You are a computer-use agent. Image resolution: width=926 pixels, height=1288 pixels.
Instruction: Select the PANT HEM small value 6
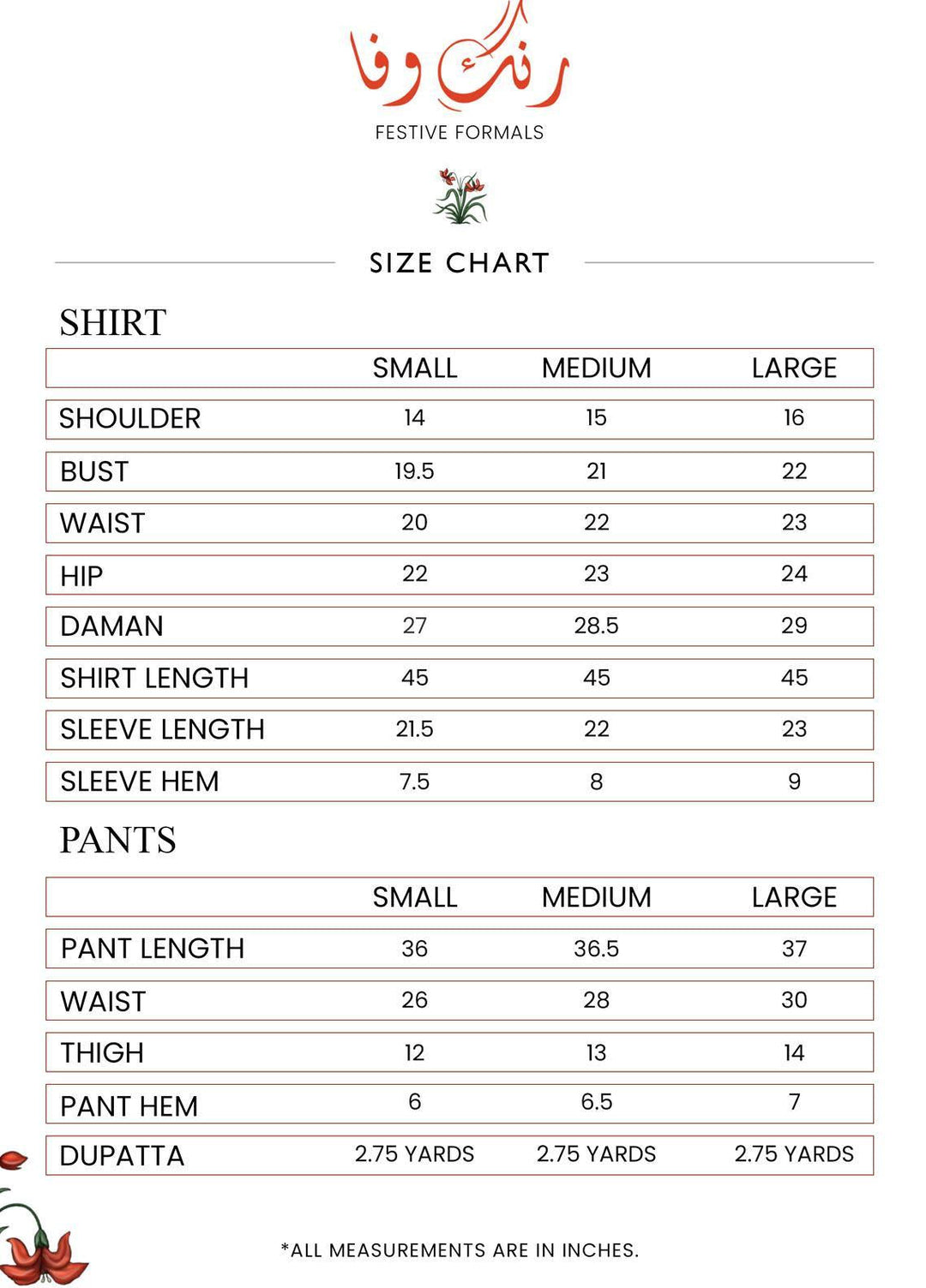click(x=414, y=1102)
